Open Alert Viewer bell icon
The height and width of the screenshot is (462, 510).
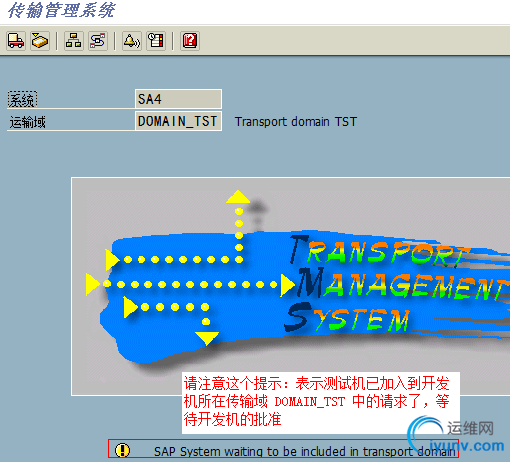pyautogui.click(x=132, y=41)
